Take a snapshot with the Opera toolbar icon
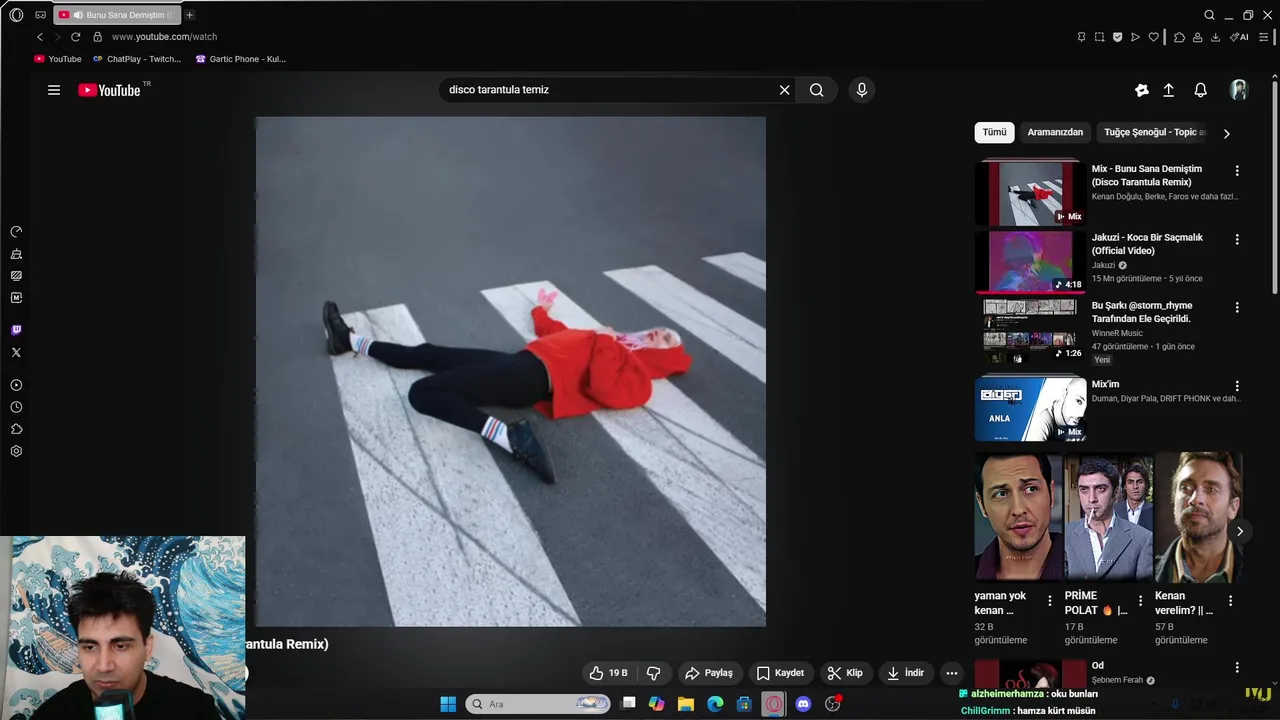The image size is (1280, 720). (1099, 37)
